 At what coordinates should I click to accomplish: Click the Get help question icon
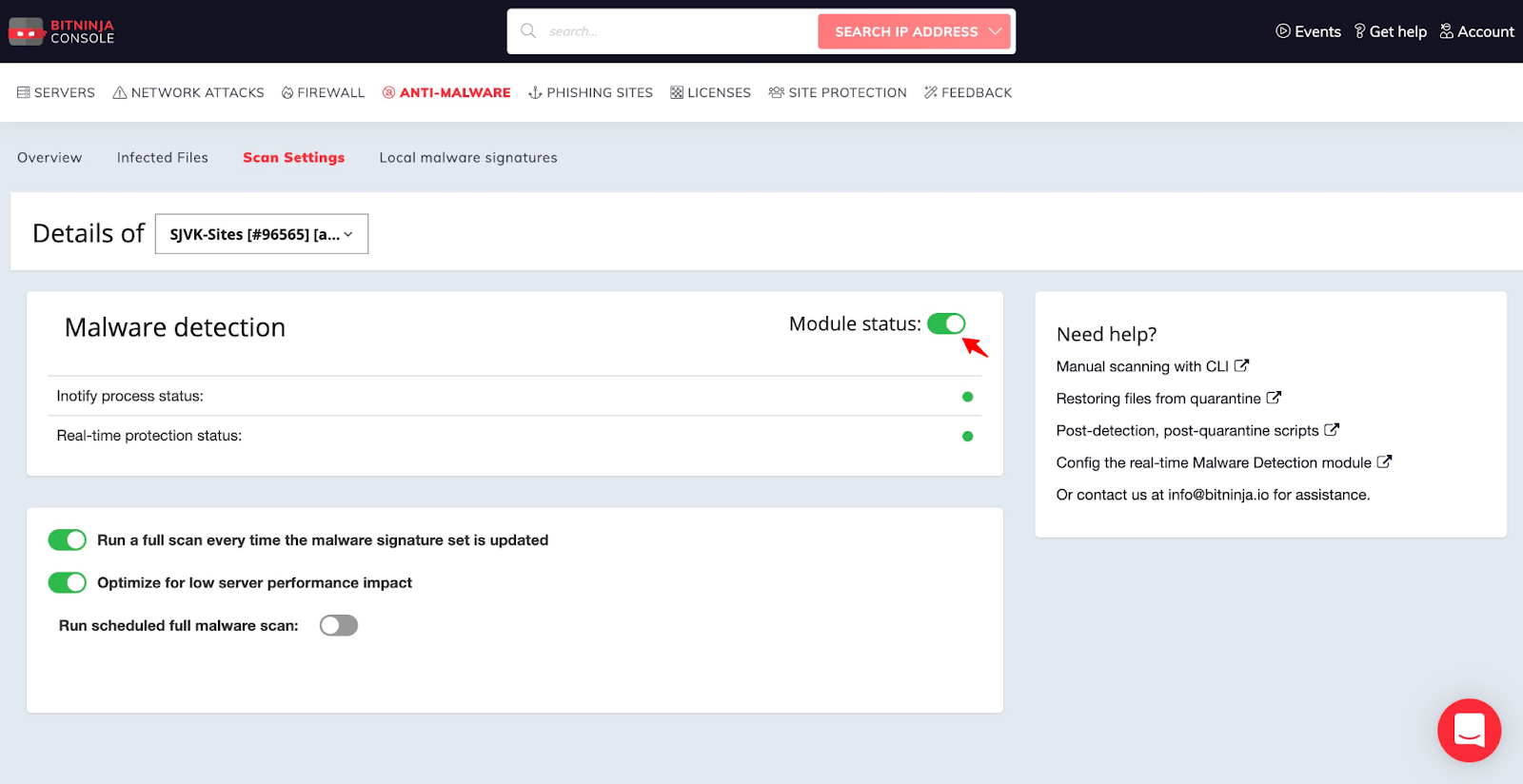(x=1359, y=31)
